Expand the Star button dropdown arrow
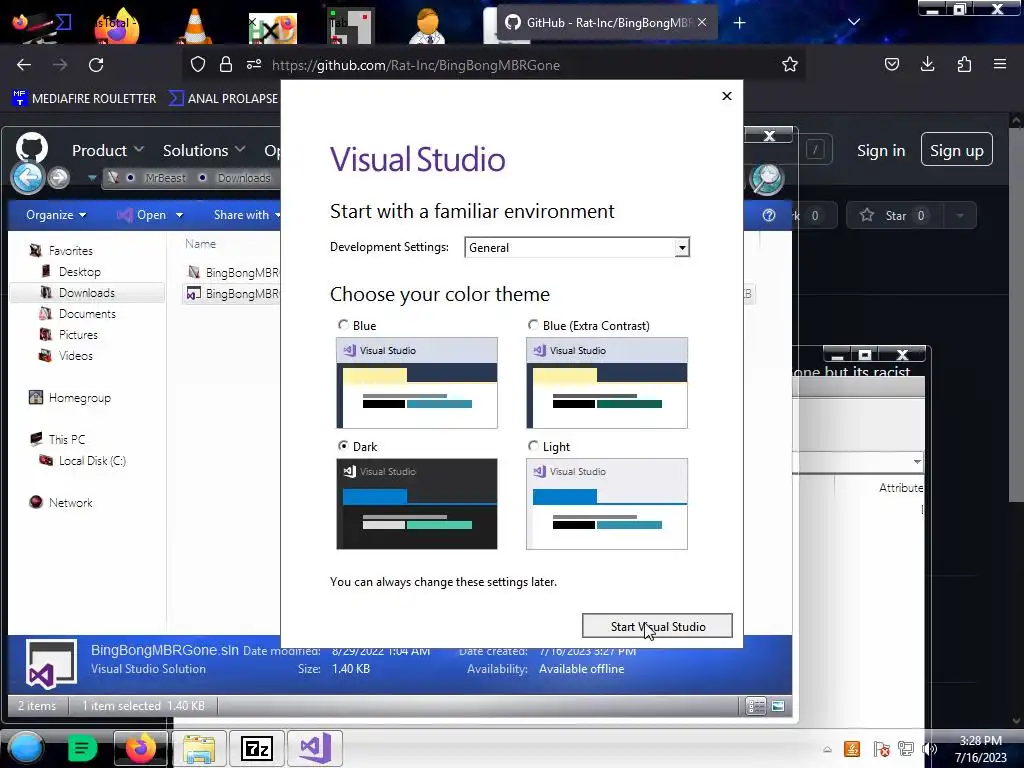Screen dimensions: 1024x768 point(959,216)
